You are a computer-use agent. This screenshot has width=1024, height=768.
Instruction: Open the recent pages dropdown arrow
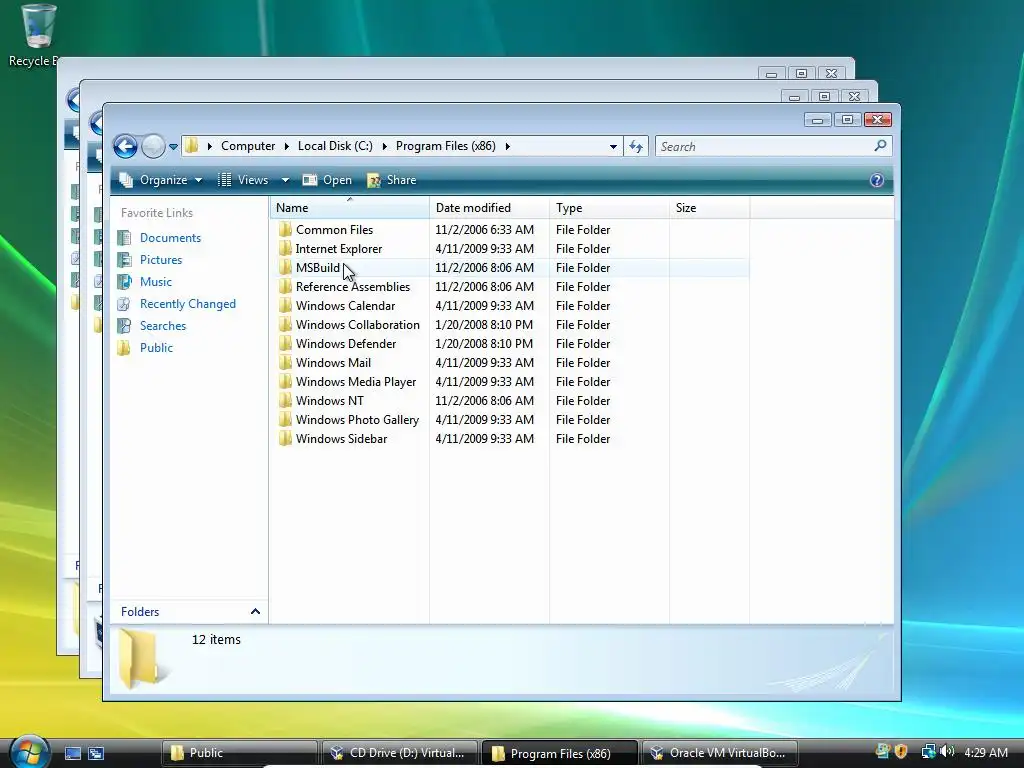173,147
